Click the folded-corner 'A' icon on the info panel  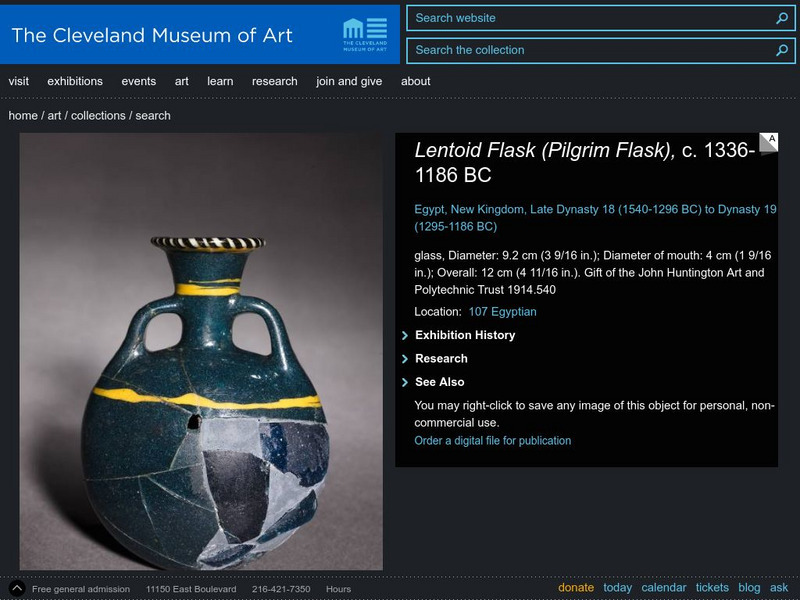[x=768, y=144]
